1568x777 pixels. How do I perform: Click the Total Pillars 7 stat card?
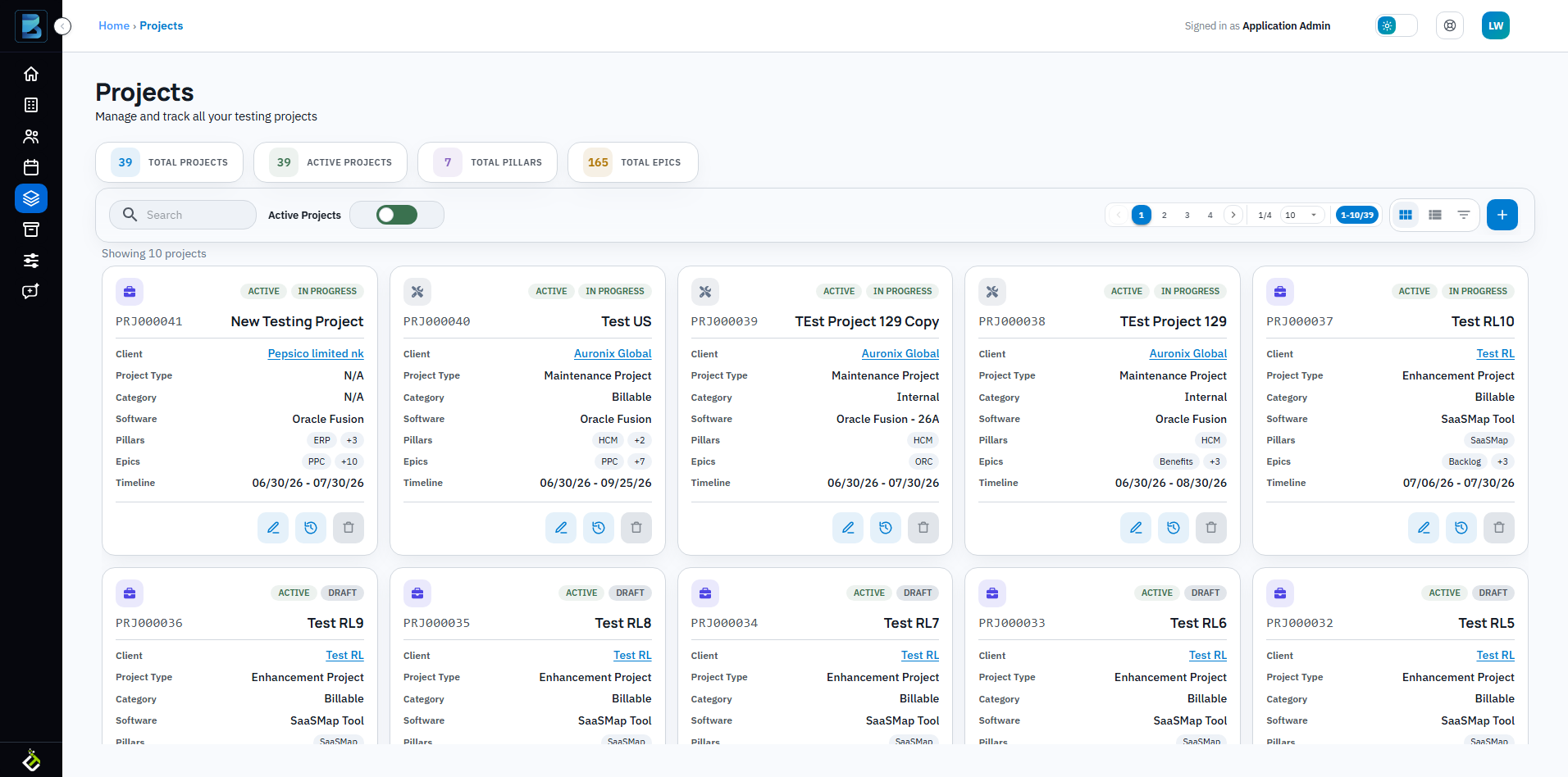[488, 162]
